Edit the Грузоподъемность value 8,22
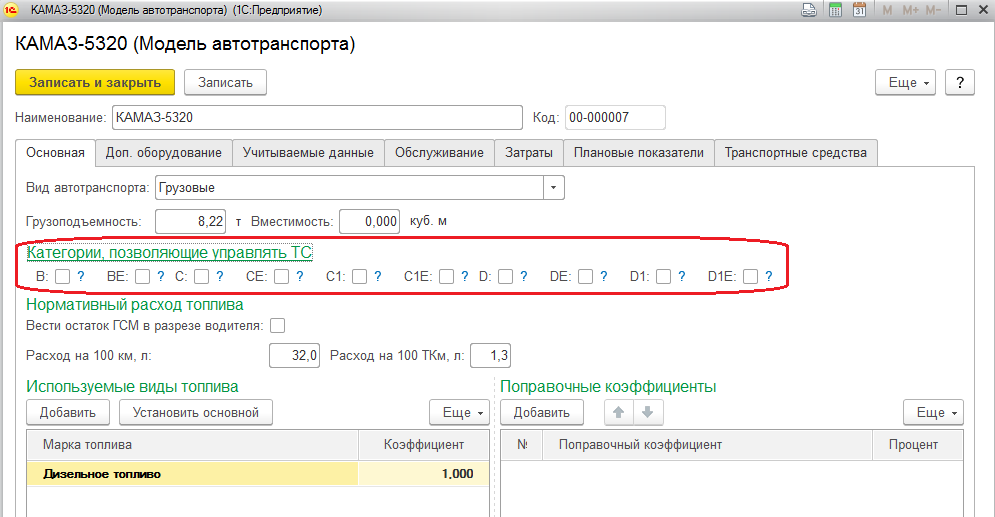 [190, 221]
